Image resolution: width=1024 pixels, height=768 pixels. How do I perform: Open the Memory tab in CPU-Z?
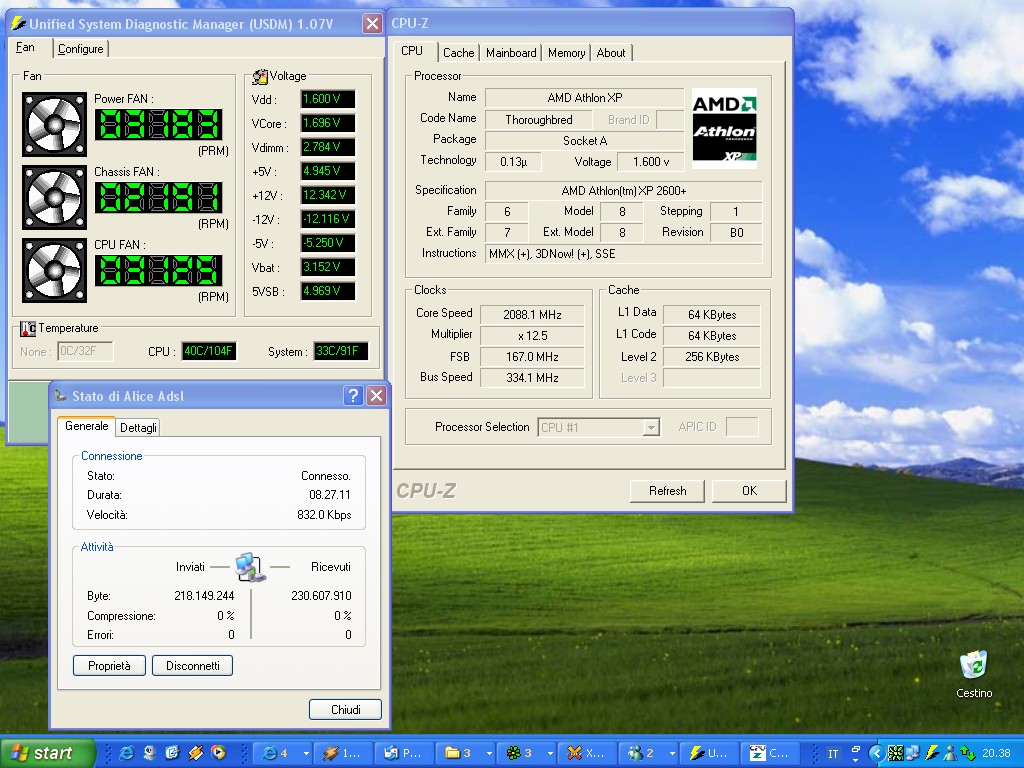pos(566,53)
